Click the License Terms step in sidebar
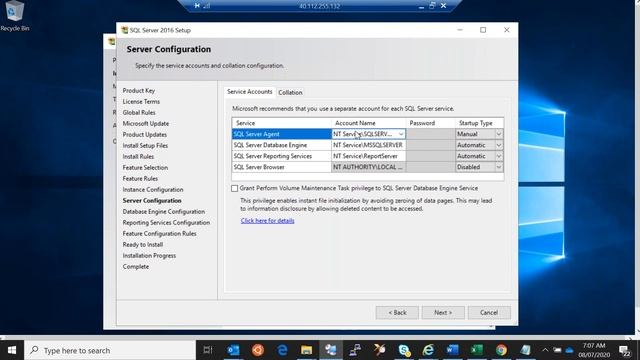This screenshot has height=360, width=640. pos(141,102)
